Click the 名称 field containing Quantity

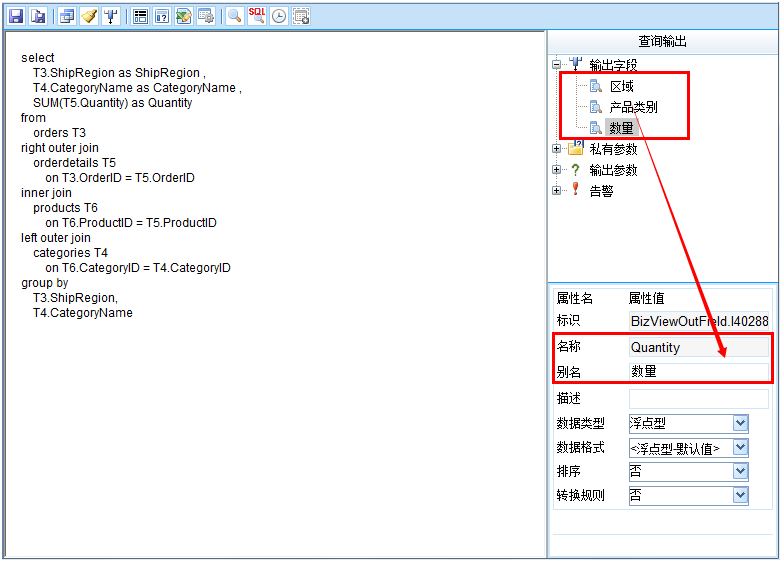pyautogui.click(x=699, y=347)
